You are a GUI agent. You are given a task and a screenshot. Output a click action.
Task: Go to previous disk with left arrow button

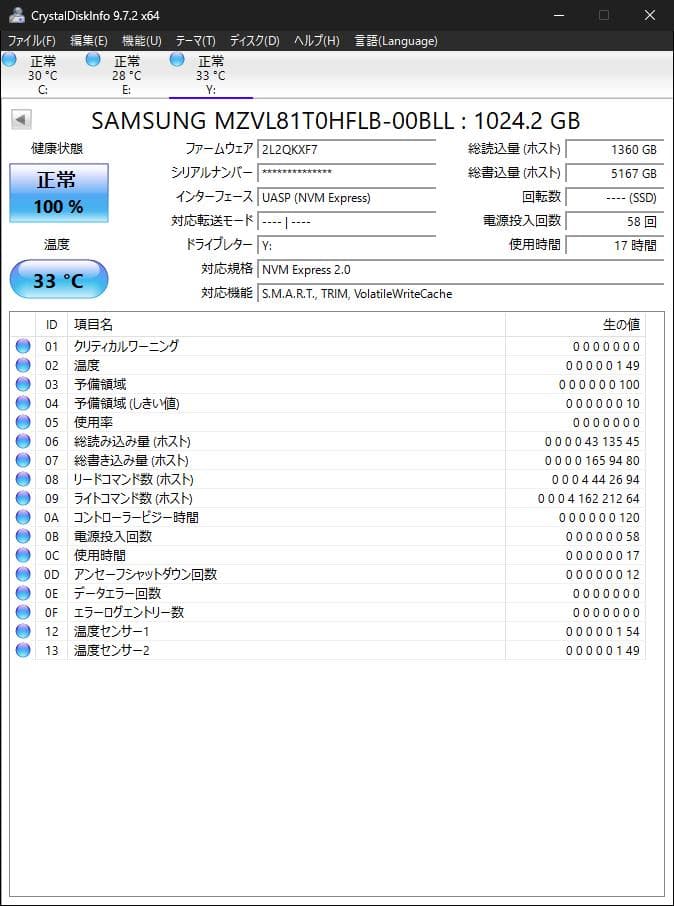point(21,120)
